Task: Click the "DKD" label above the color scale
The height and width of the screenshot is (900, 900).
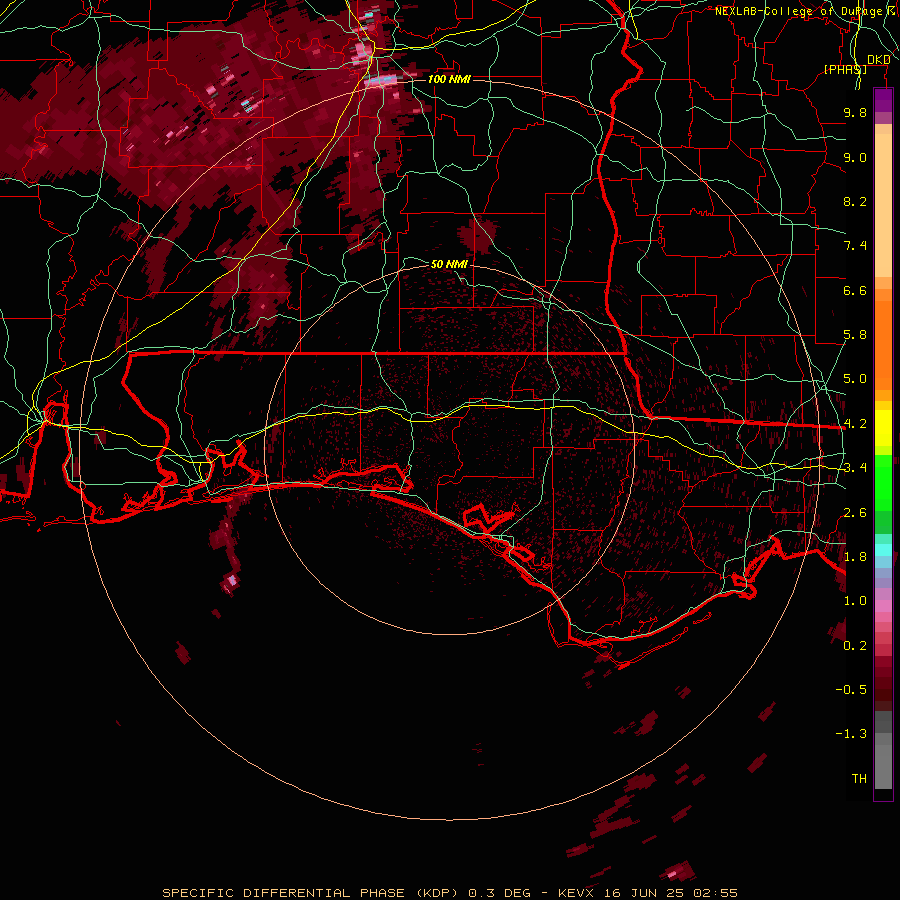Action: (878, 60)
